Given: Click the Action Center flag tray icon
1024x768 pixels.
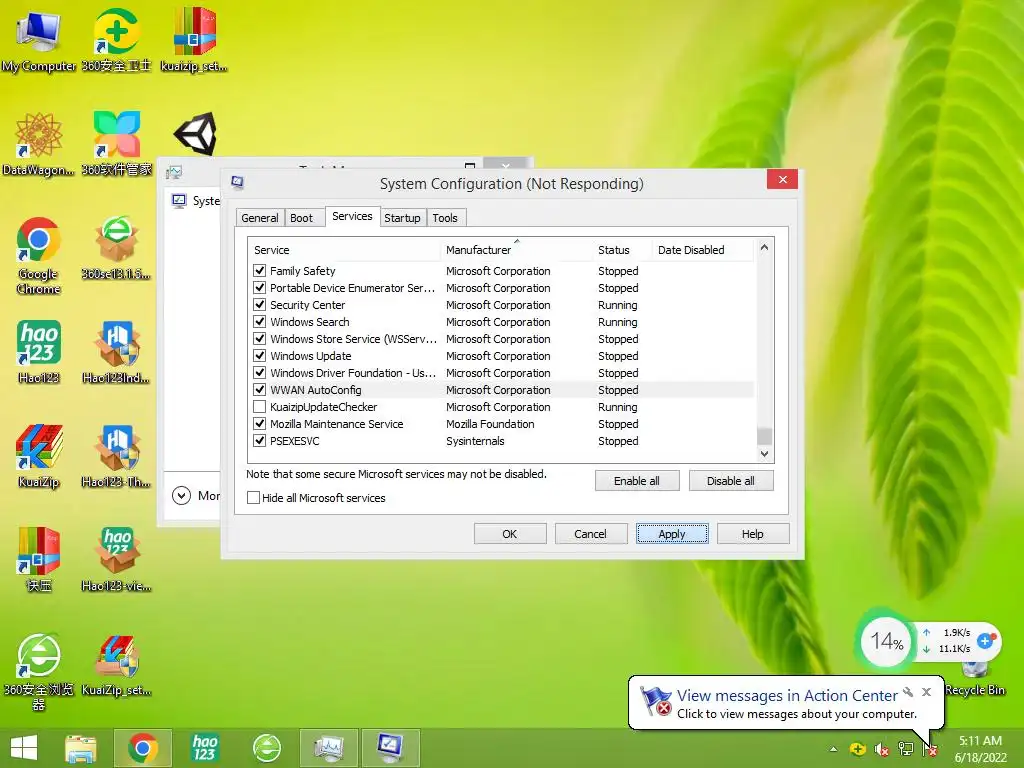Looking at the screenshot, I should click(930, 750).
